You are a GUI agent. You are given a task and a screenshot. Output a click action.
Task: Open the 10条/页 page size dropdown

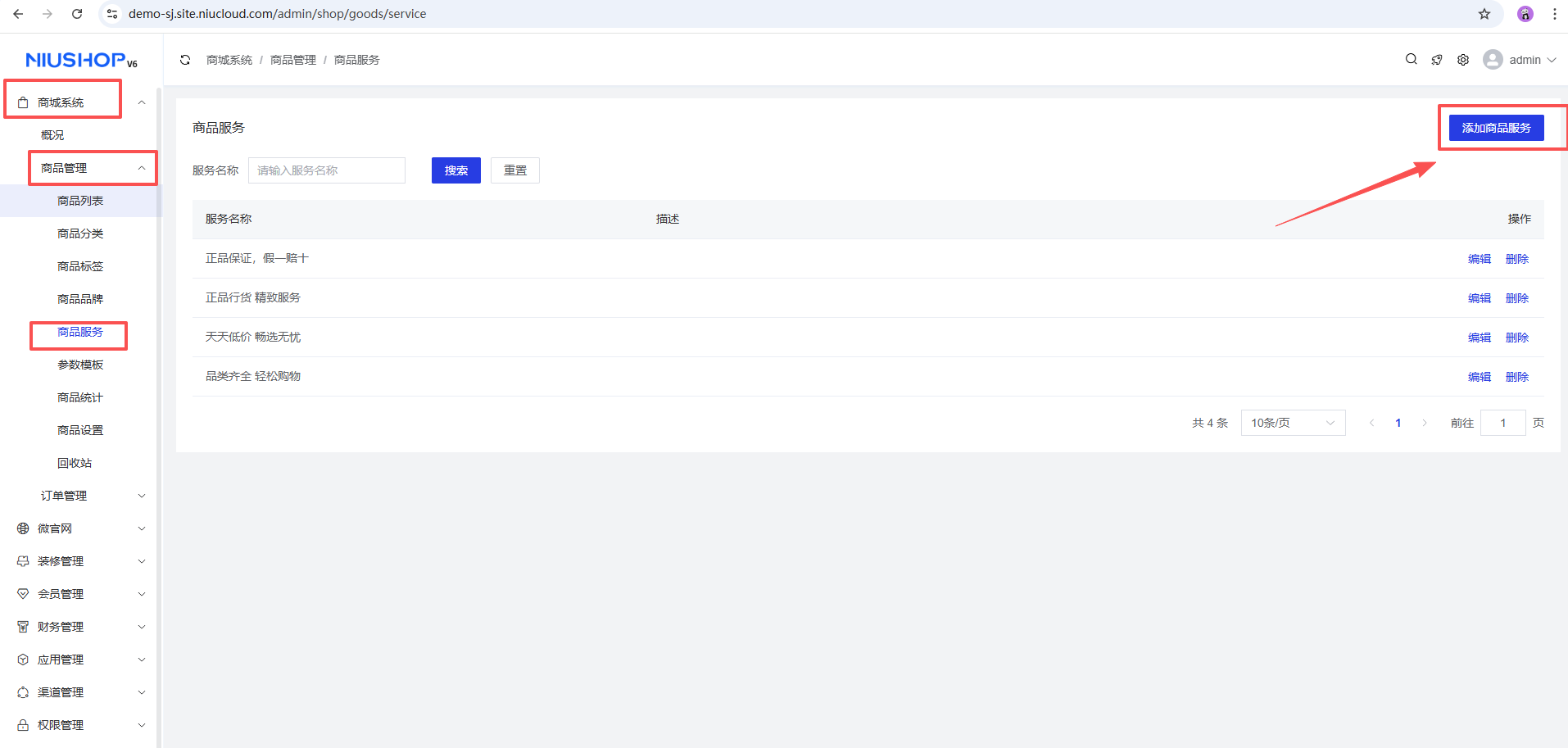click(x=1293, y=423)
